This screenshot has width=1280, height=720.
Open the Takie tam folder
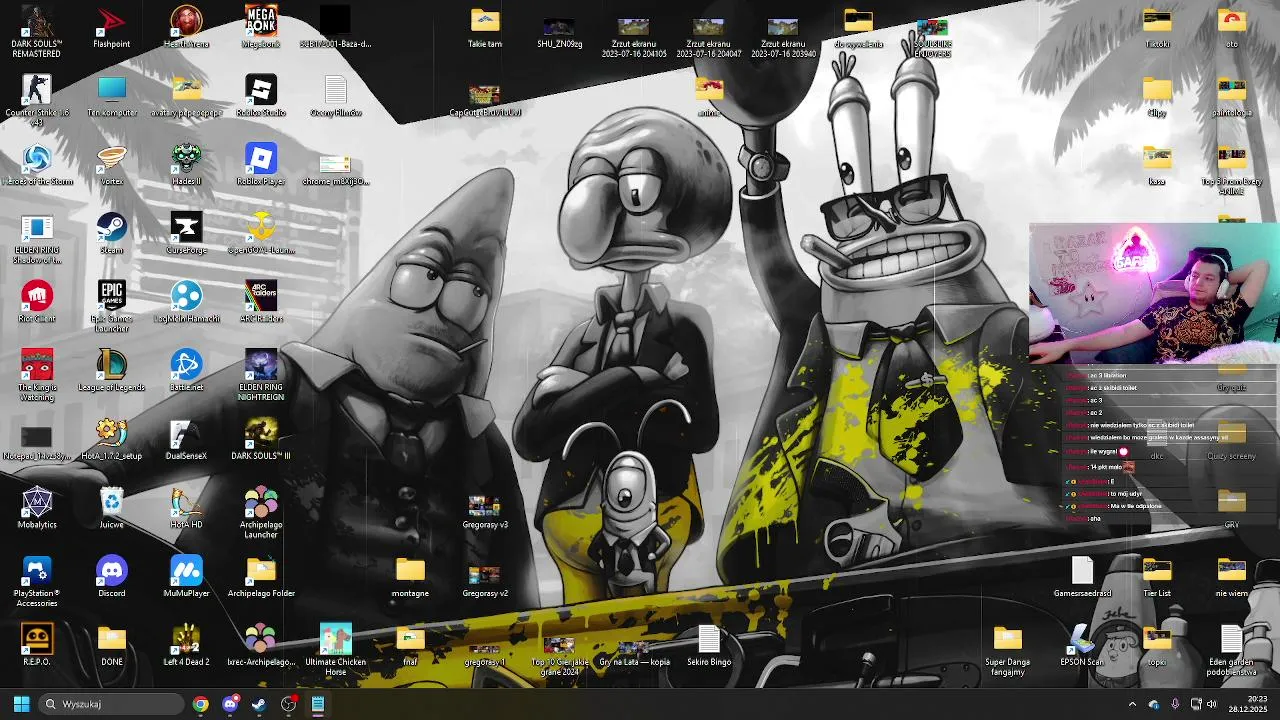[x=485, y=27]
